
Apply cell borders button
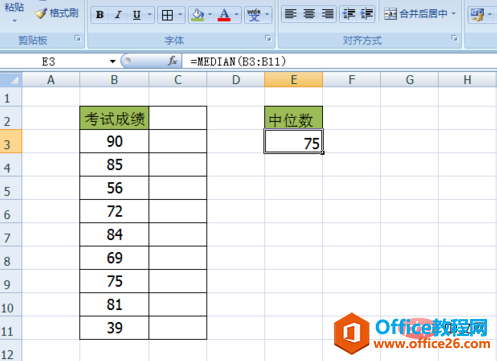167,15
